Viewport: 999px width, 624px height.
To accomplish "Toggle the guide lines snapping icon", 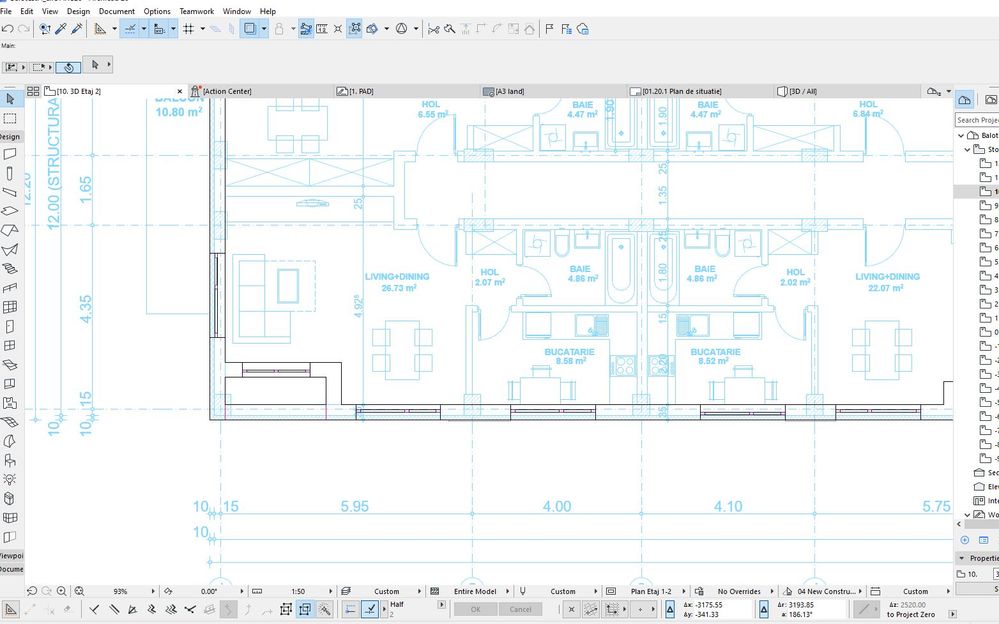I will pos(129,28).
